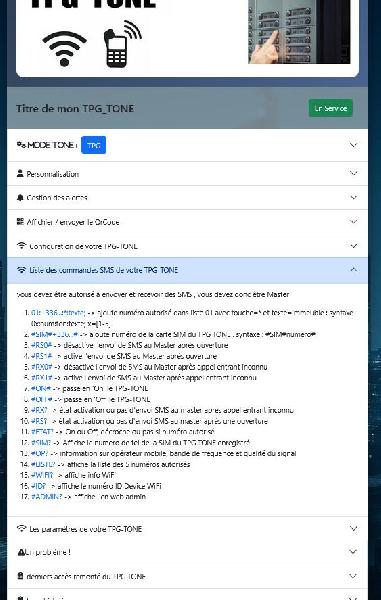
Task: Expand Configuration de votre TPG-TONE chevron
Action: tap(354, 246)
